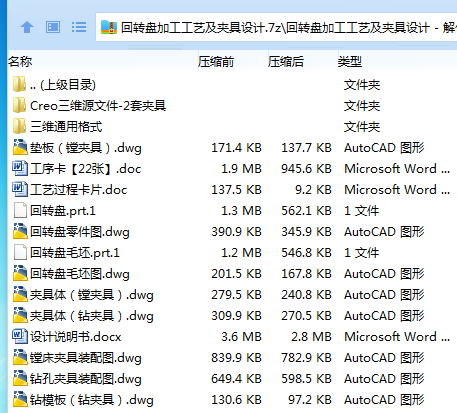Viewport: 457px width, 413px height.
Task: Click original size 390.9 KB of 回转盘零件图
Action: coord(236,232)
